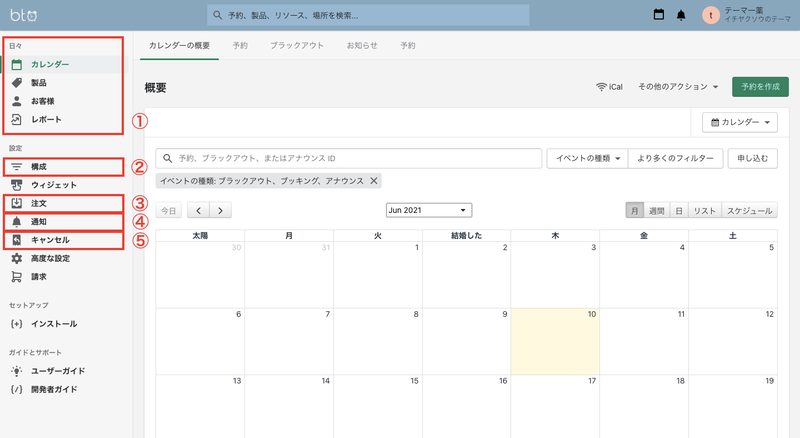Open より多くのフィルター options
The width and height of the screenshot is (800, 438).
[x=676, y=158]
